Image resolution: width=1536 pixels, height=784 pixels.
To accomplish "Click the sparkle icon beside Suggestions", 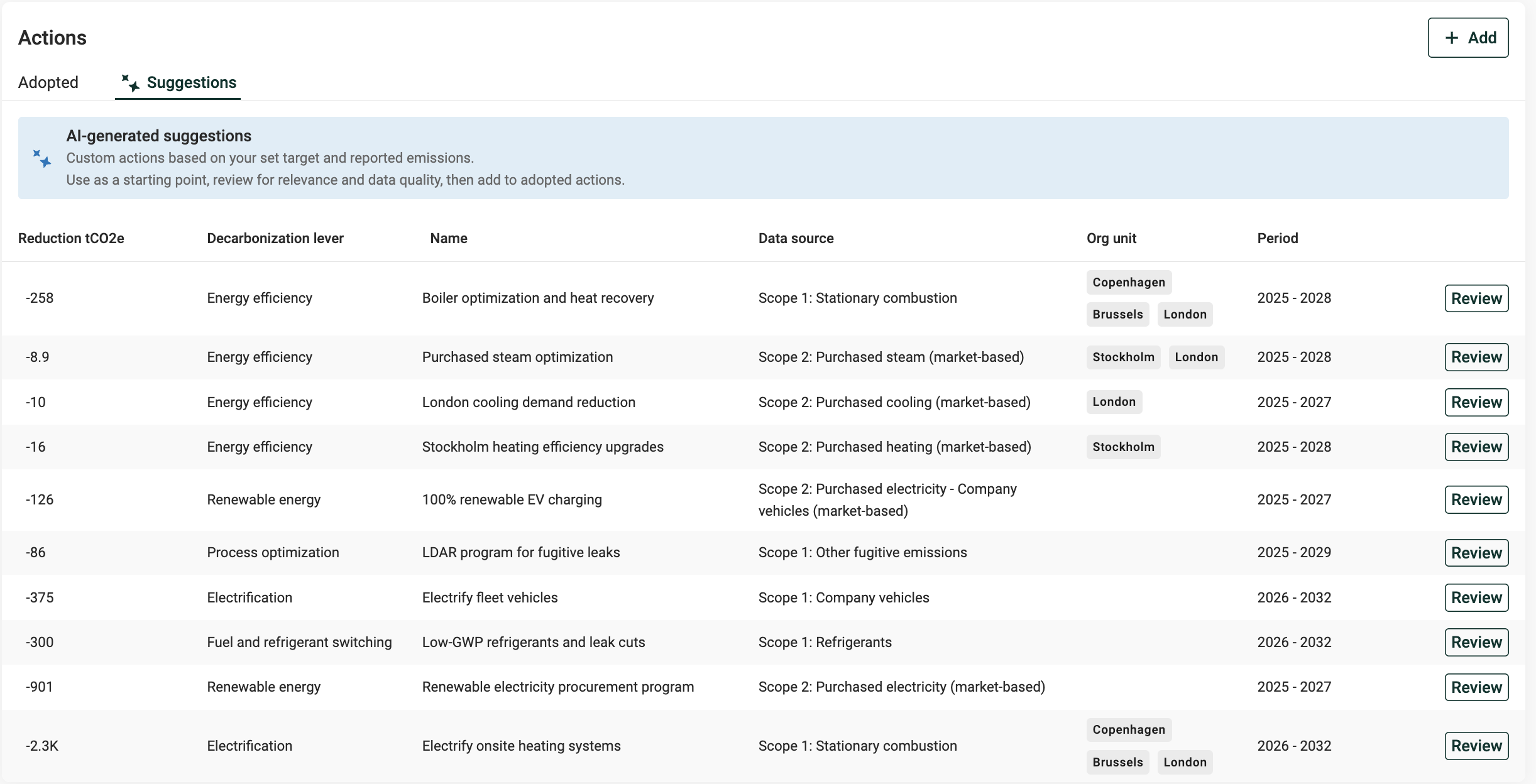I will [x=130, y=82].
